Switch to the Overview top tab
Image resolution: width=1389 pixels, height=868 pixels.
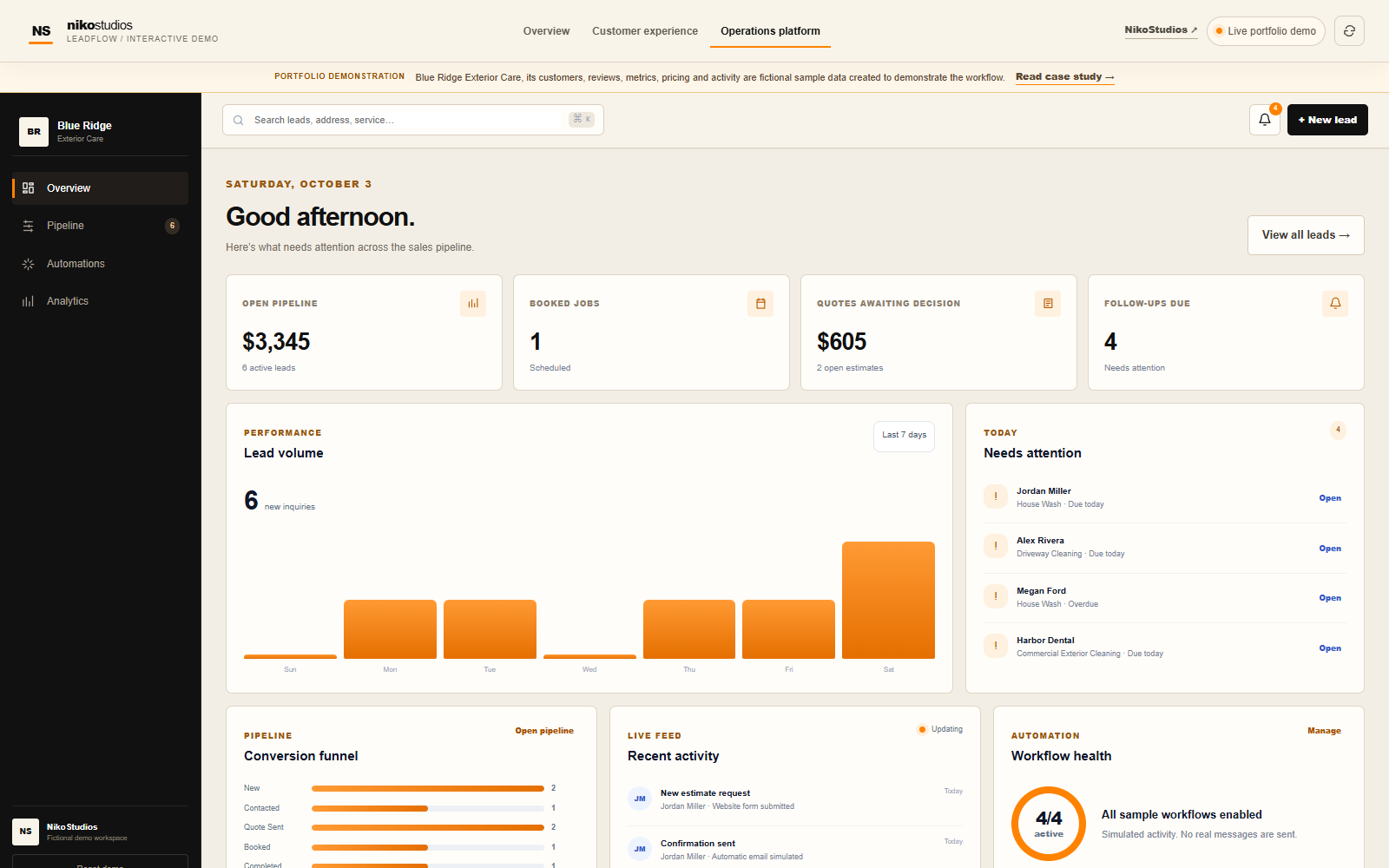point(546,31)
